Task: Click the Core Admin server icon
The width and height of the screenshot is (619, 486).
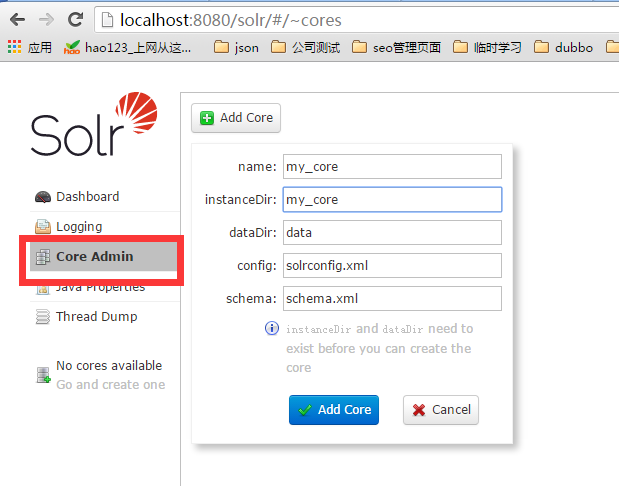Action: click(43, 257)
